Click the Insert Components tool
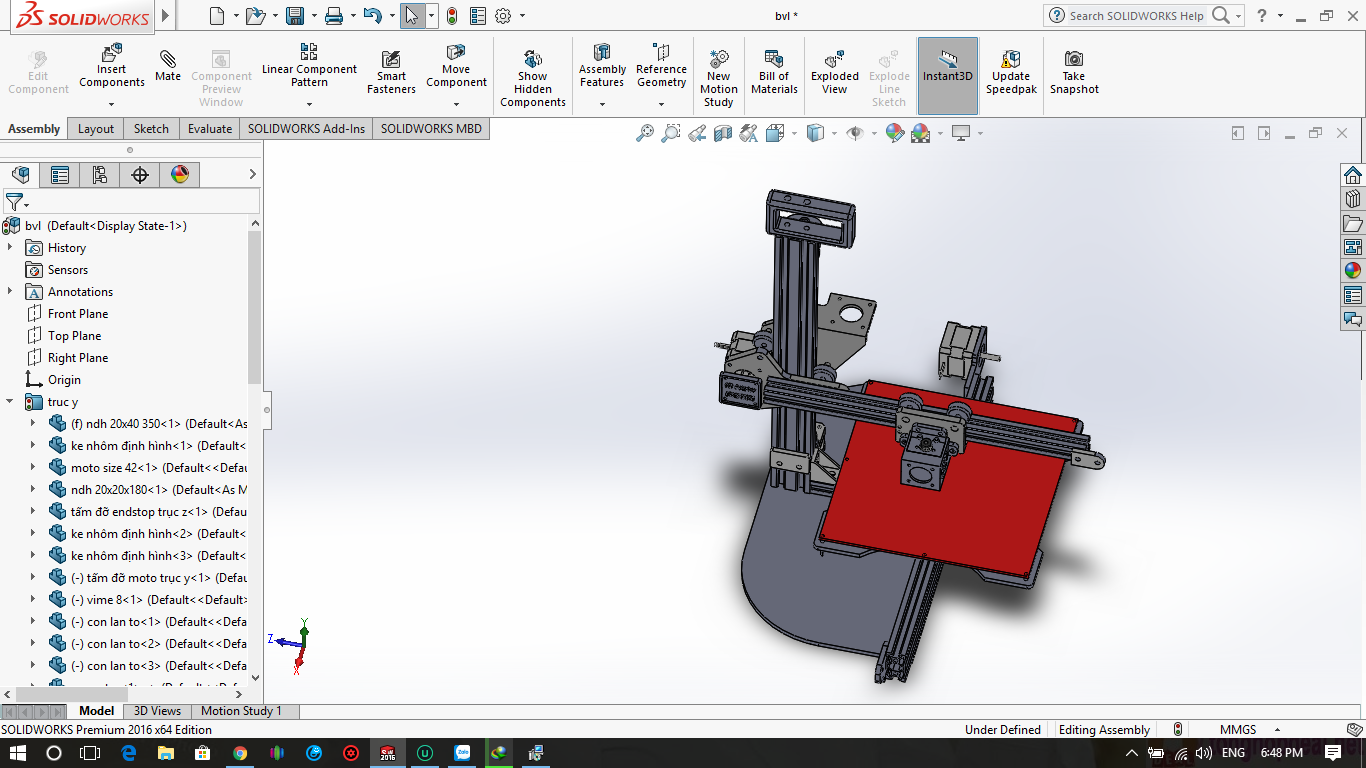Image resolution: width=1366 pixels, height=768 pixels. tap(112, 66)
